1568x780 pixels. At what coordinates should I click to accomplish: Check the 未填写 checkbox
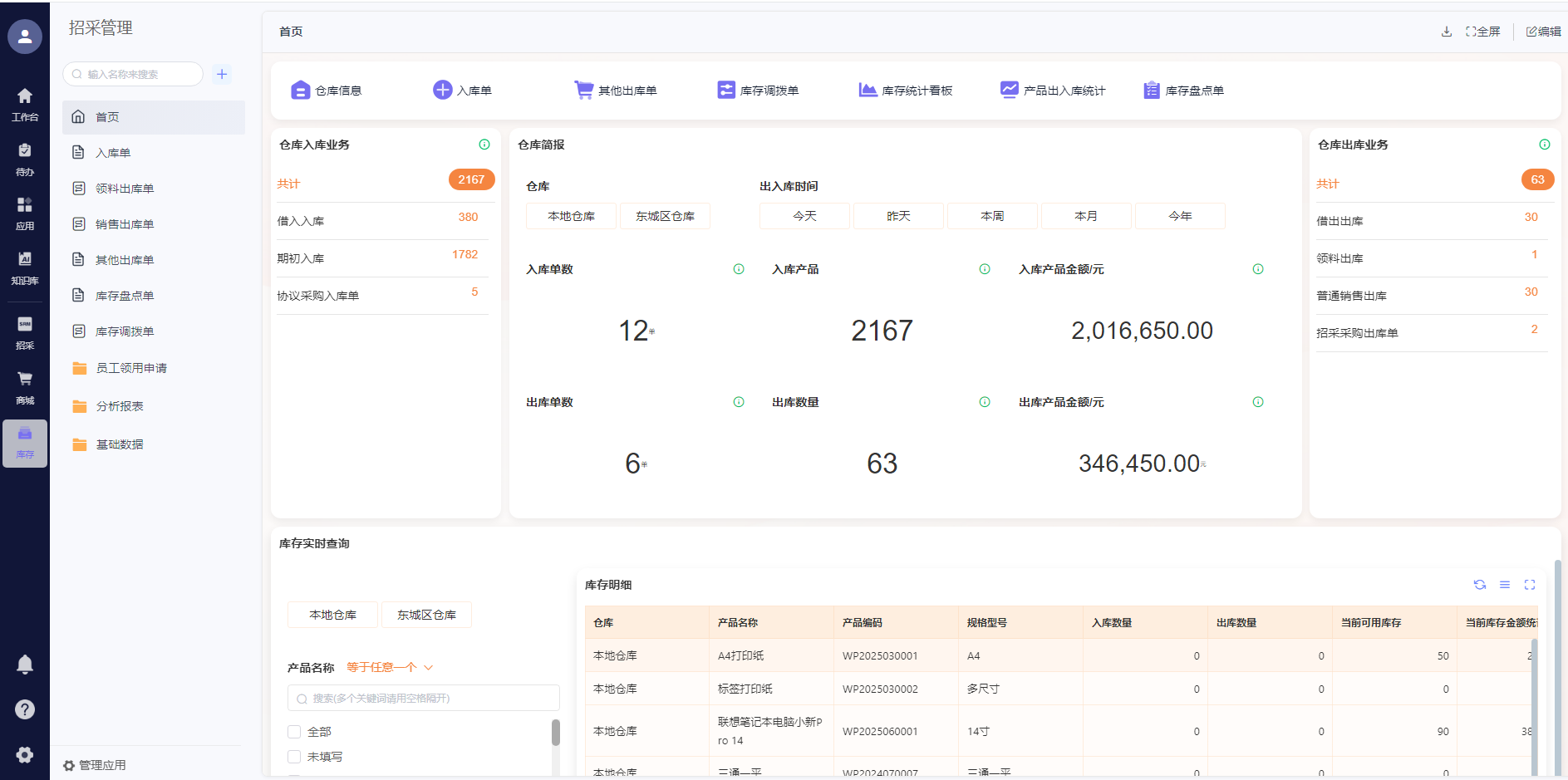(294, 757)
